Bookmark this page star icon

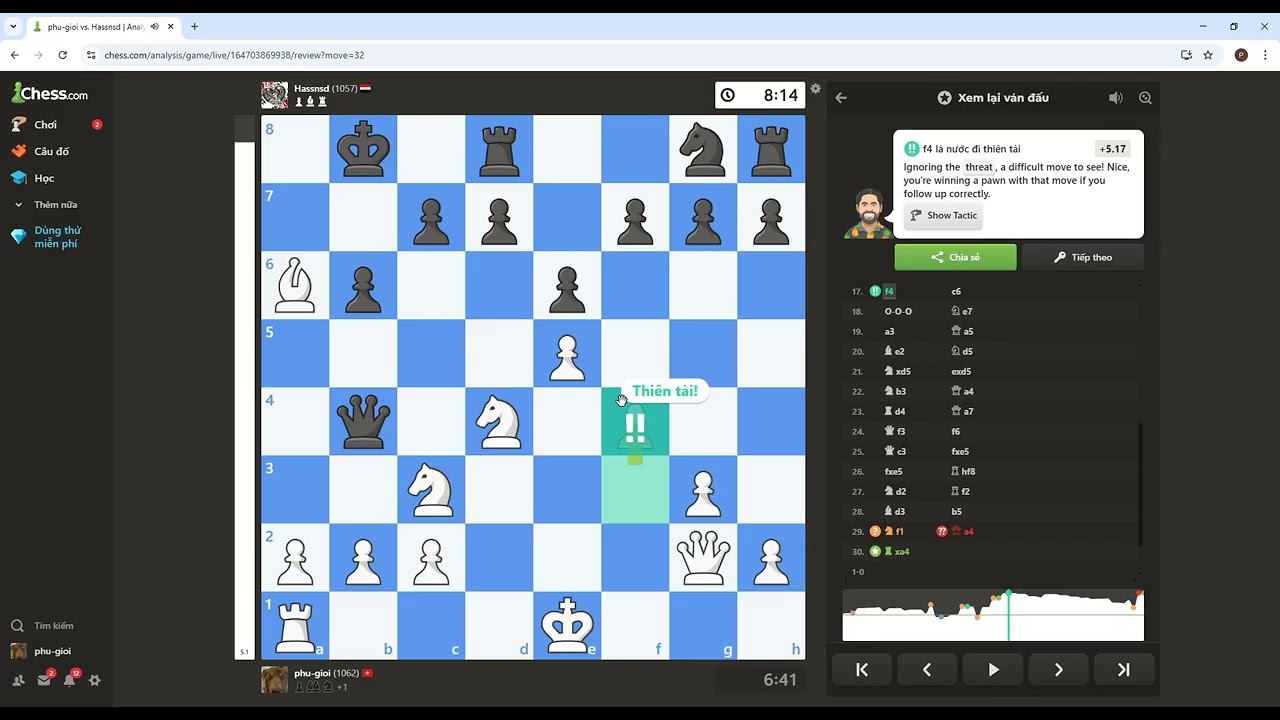tap(1208, 55)
